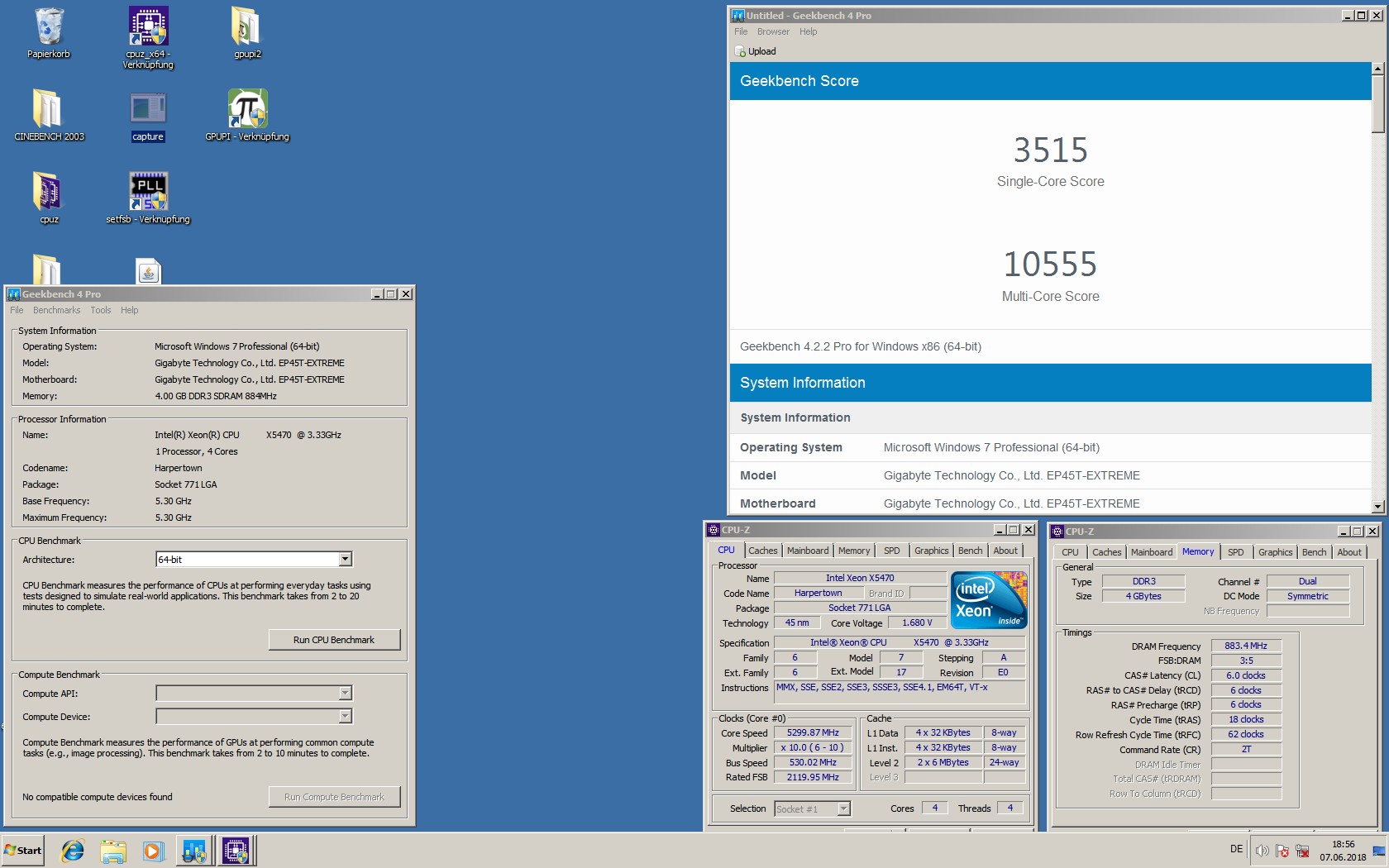Click the FSB:DRAM 3:5 value
The height and width of the screenshot is (868, 1389).
coord(1246,661)
